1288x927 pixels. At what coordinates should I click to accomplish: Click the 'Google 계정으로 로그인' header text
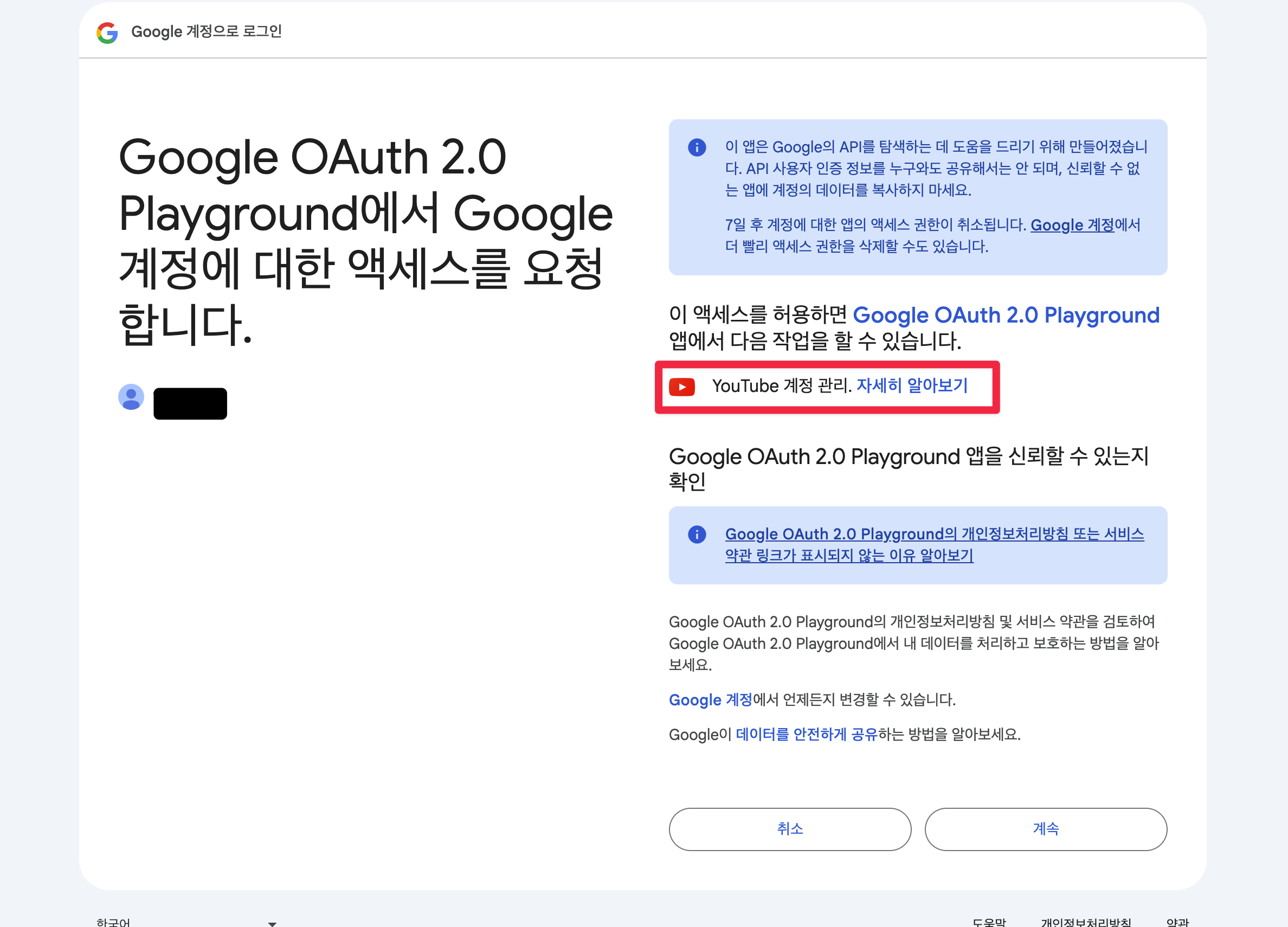coord(206,31)
